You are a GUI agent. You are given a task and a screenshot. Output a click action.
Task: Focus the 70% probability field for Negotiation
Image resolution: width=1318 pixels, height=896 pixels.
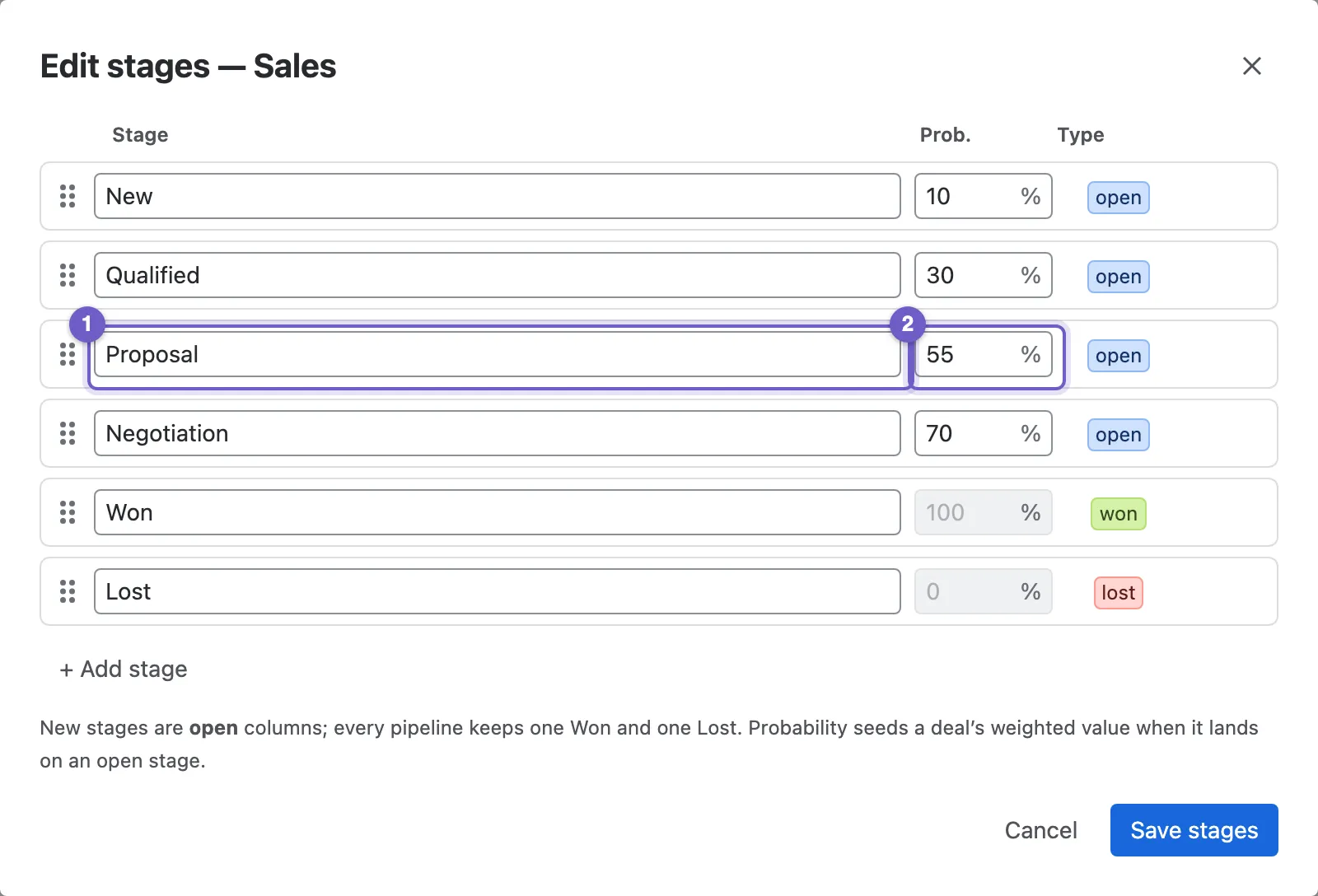983,433
